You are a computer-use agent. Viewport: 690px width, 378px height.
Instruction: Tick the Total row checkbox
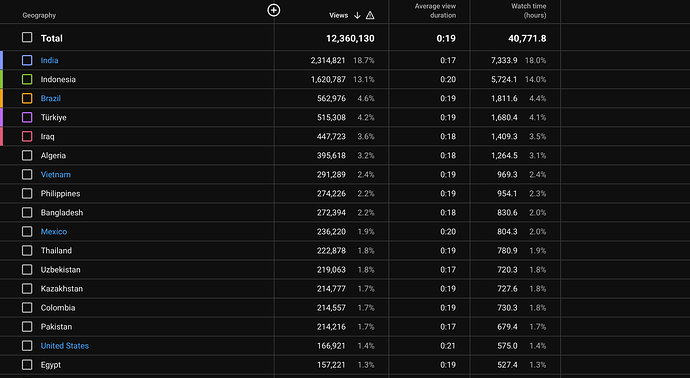tap(27, 37)
